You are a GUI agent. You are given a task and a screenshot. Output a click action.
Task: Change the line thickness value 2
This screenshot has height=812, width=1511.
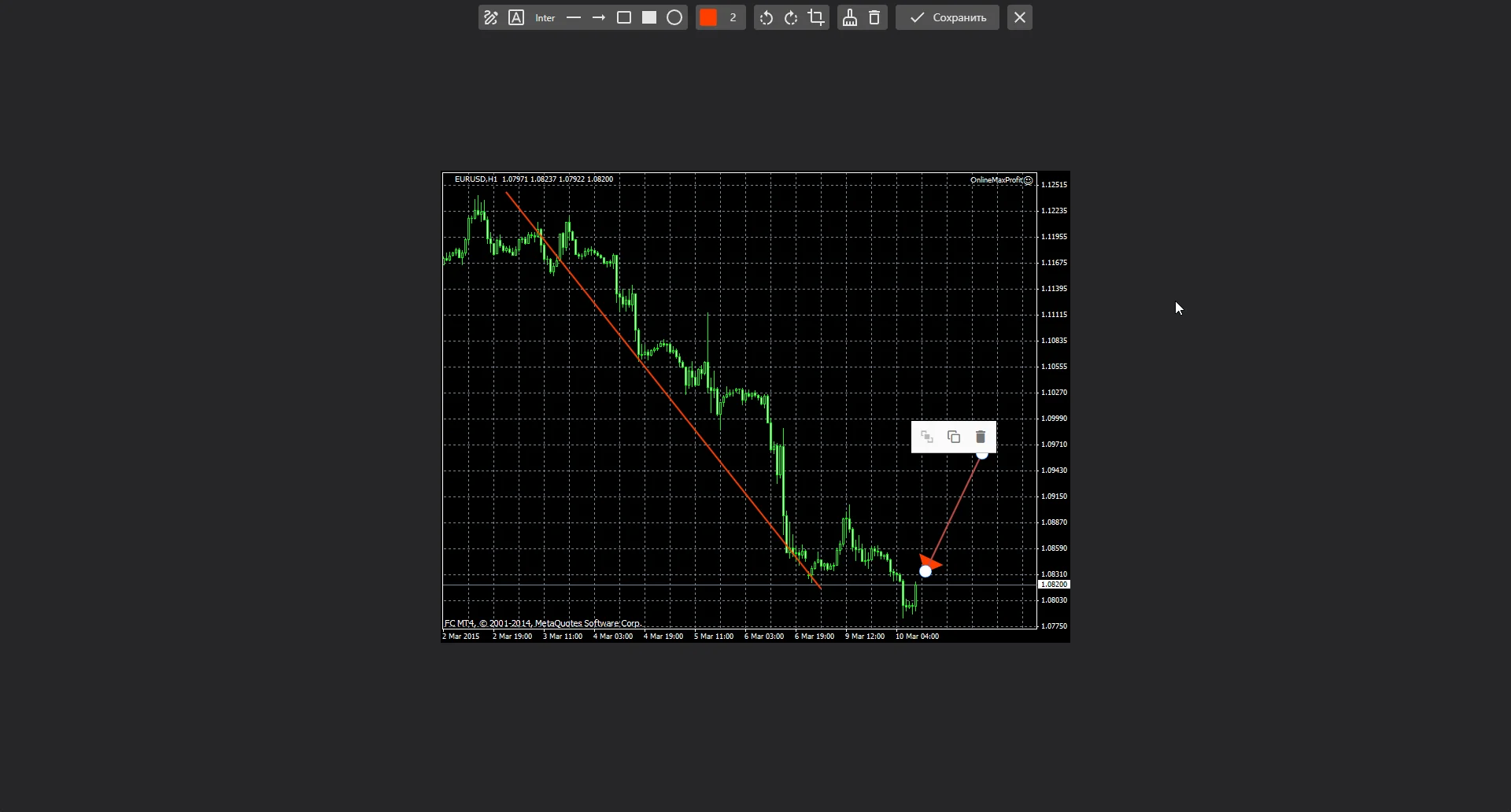tap(733, 17)
